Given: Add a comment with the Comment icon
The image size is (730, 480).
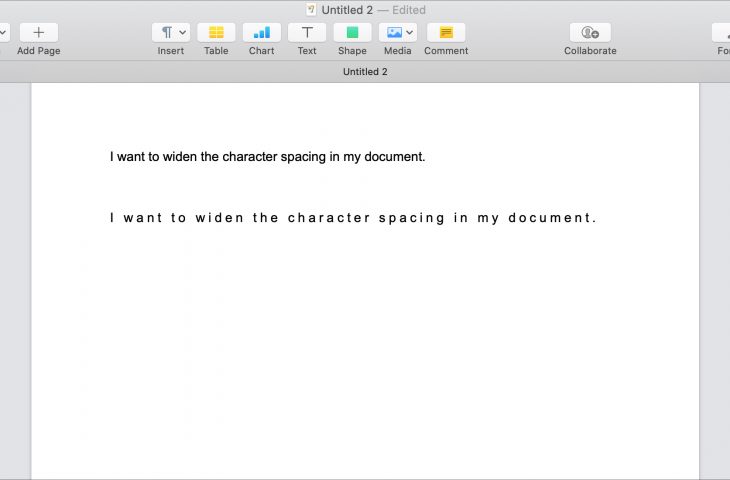Looking at the screenshot, I should pyautogui.click(x=446, y=33).
